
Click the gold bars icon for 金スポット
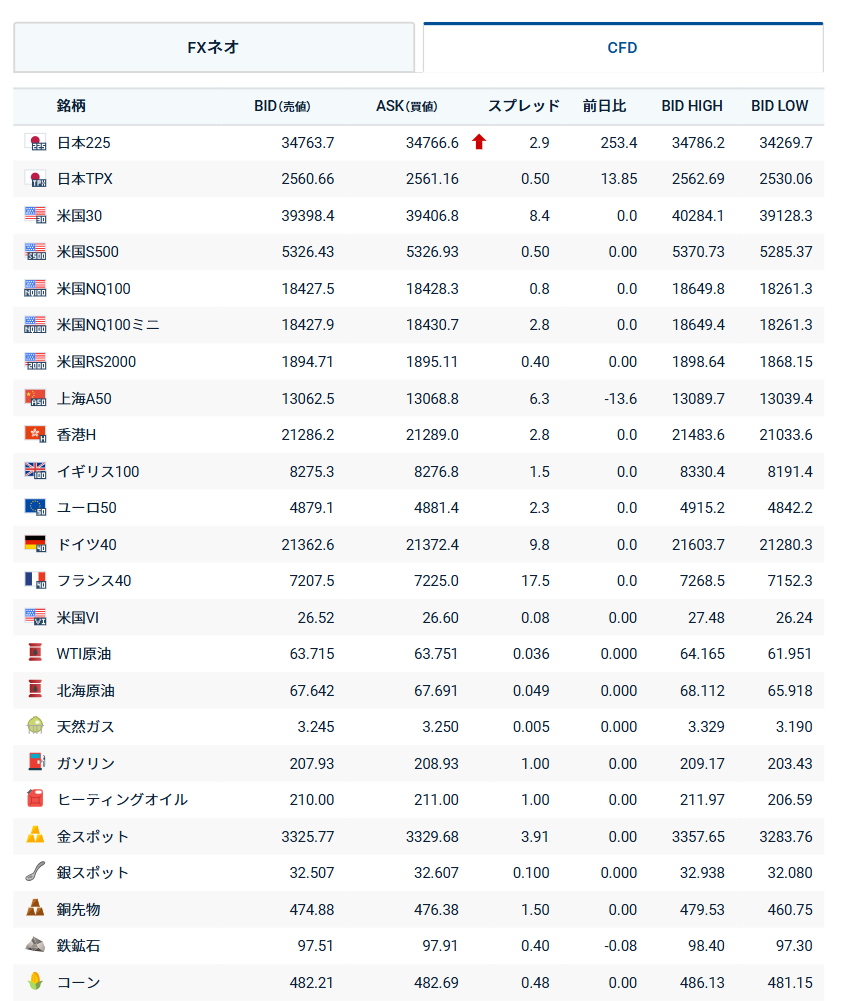(35, 835)
